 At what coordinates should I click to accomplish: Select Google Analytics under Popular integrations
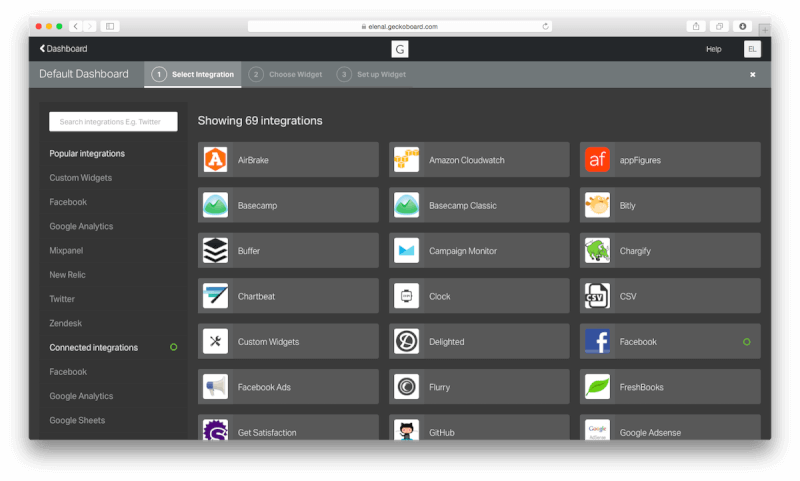[81, 226]
